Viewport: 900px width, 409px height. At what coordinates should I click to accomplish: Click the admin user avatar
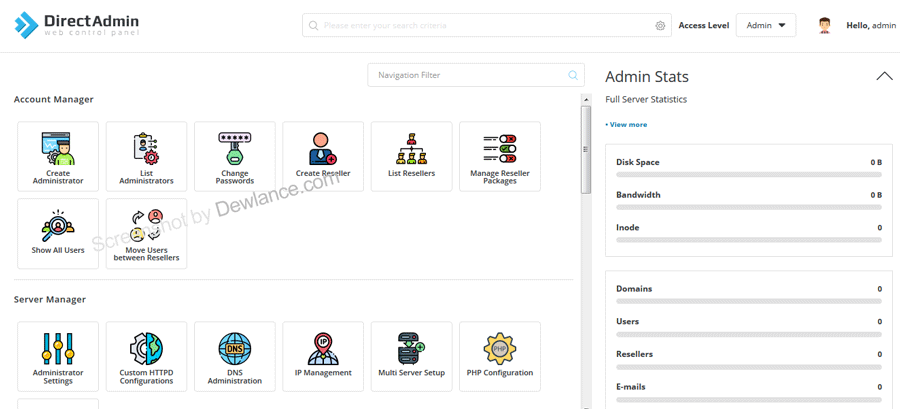click(x=825, y=26)
